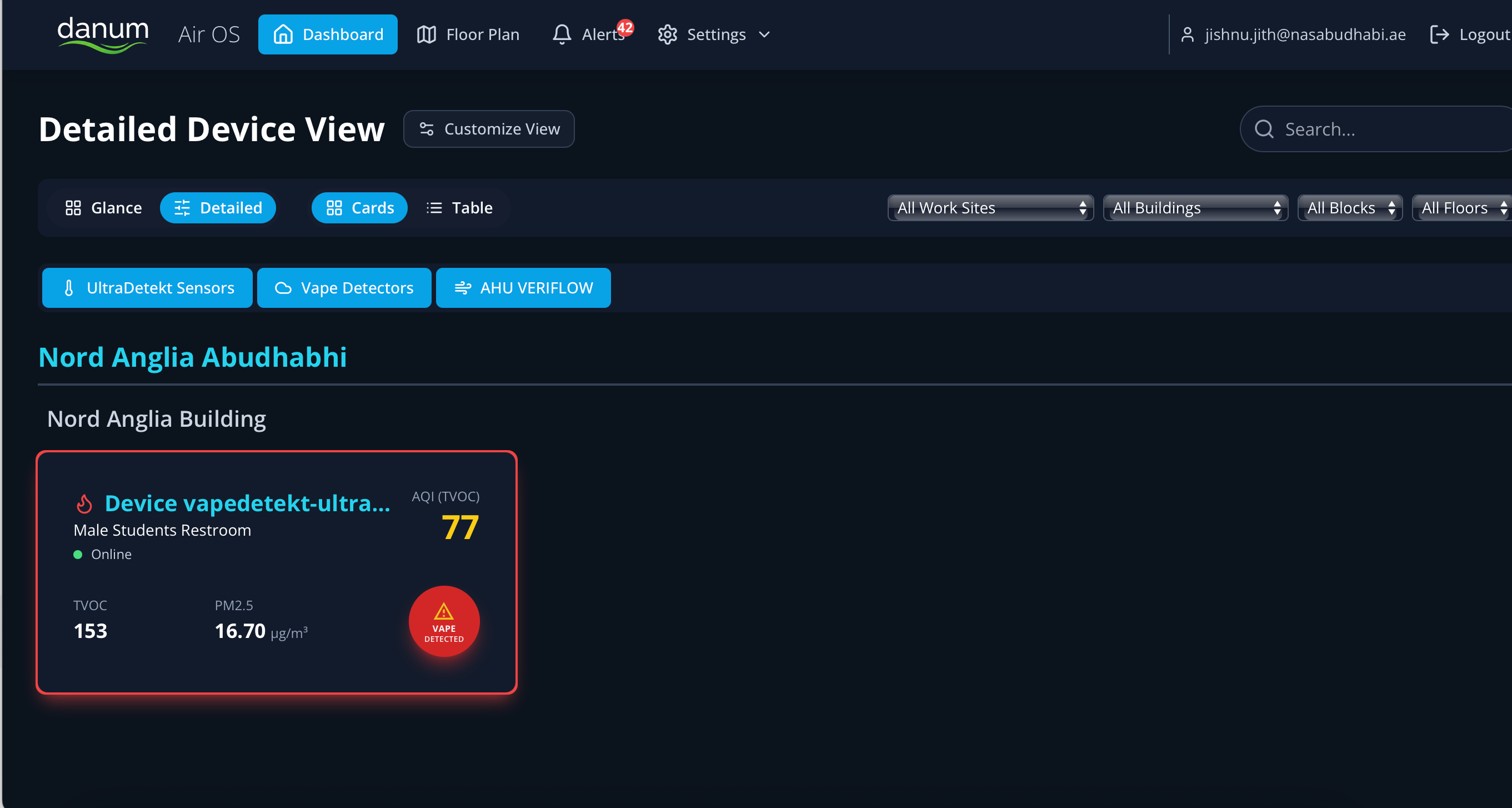Click the VAPE DETECTED warning badge

pos(444,621)
